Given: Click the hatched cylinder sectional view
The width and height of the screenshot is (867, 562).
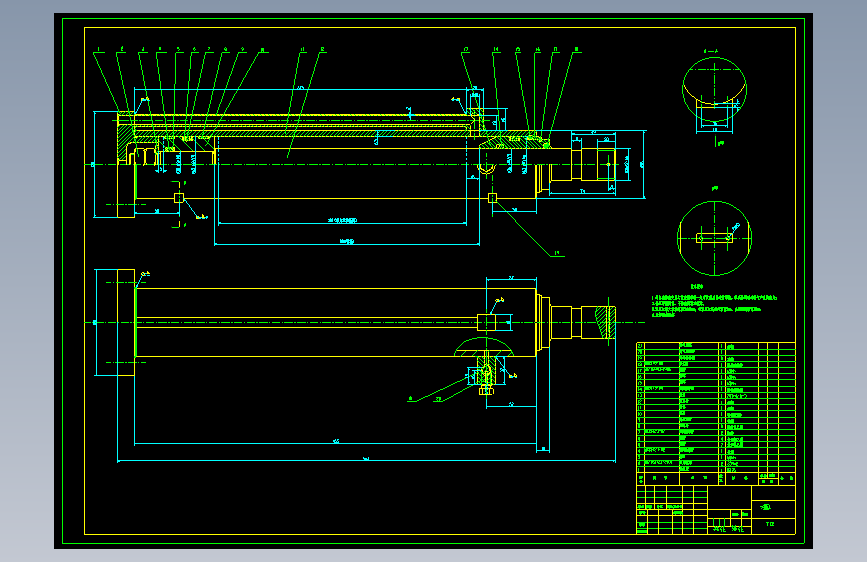Looking at the screenshot, I should point(366,165).
